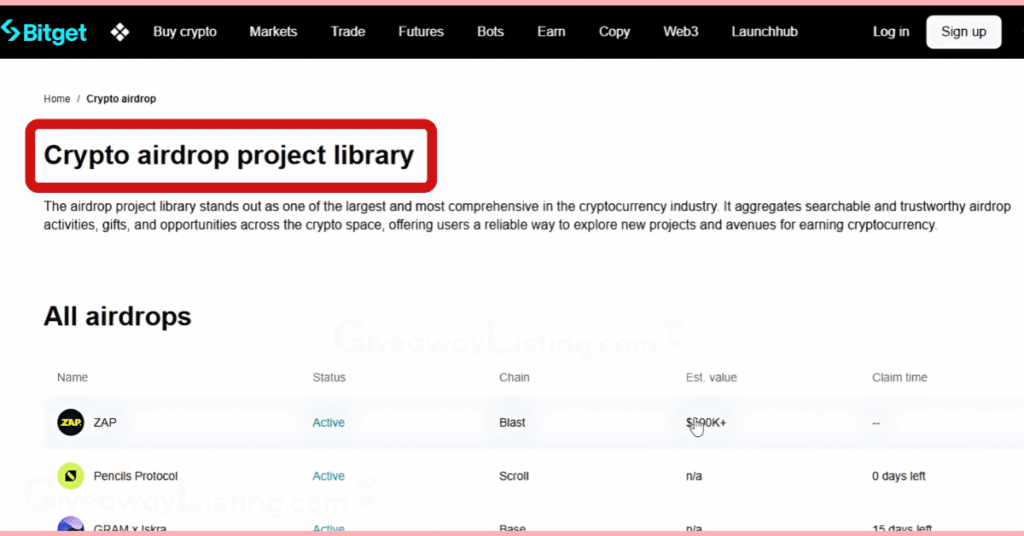1024x536 pixels.
Task: Choose Earn in the navigation bar
Action: pos(551,31)
